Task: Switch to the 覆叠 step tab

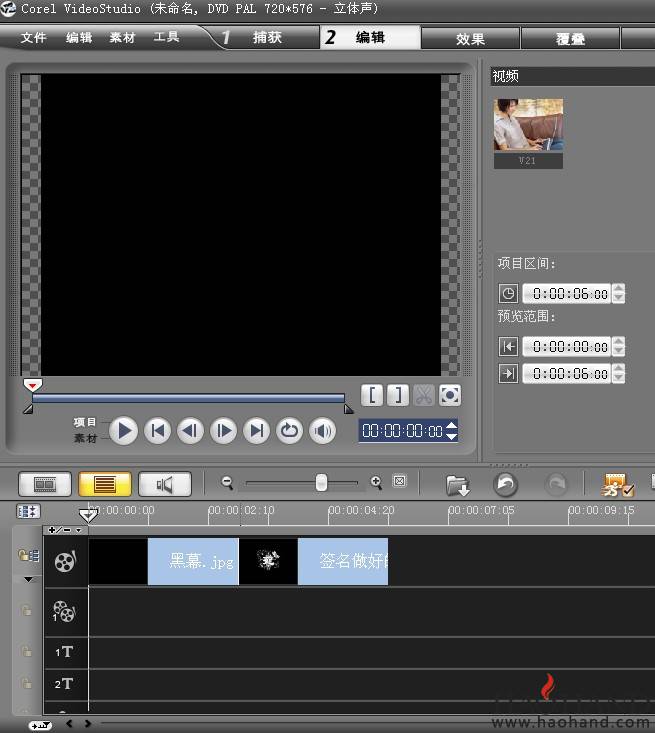Action: [x=570, y=39]
